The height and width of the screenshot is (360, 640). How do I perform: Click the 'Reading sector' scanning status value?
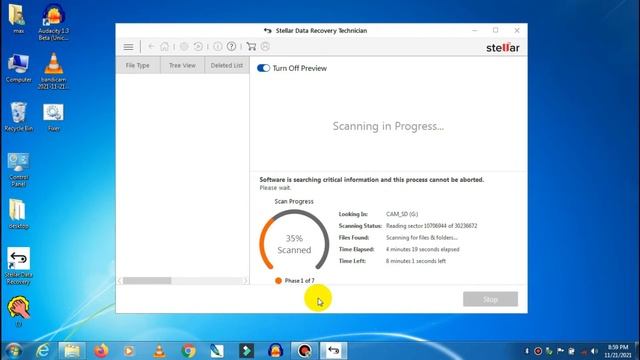[431, 226]
